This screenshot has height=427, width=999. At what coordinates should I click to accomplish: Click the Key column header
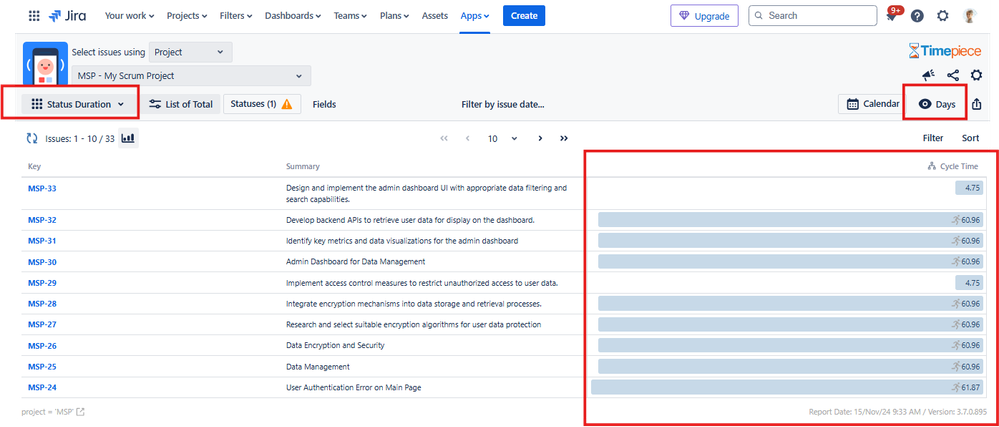34,166
